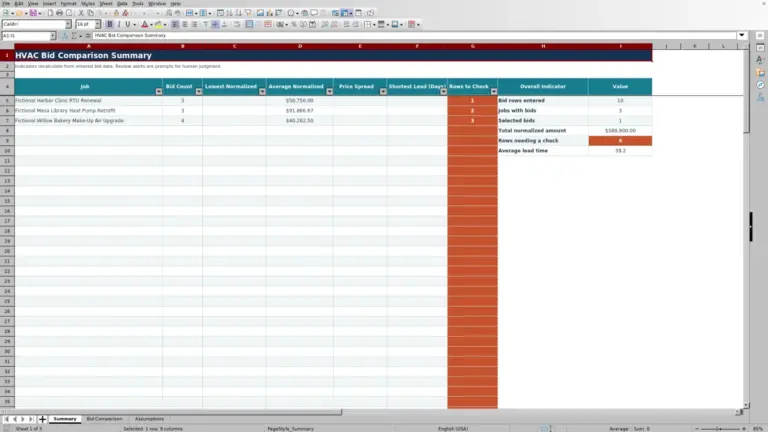Open the Job column filter dropdown
Viewport: 768px width, 432px height.
click(x=159, y=92)
